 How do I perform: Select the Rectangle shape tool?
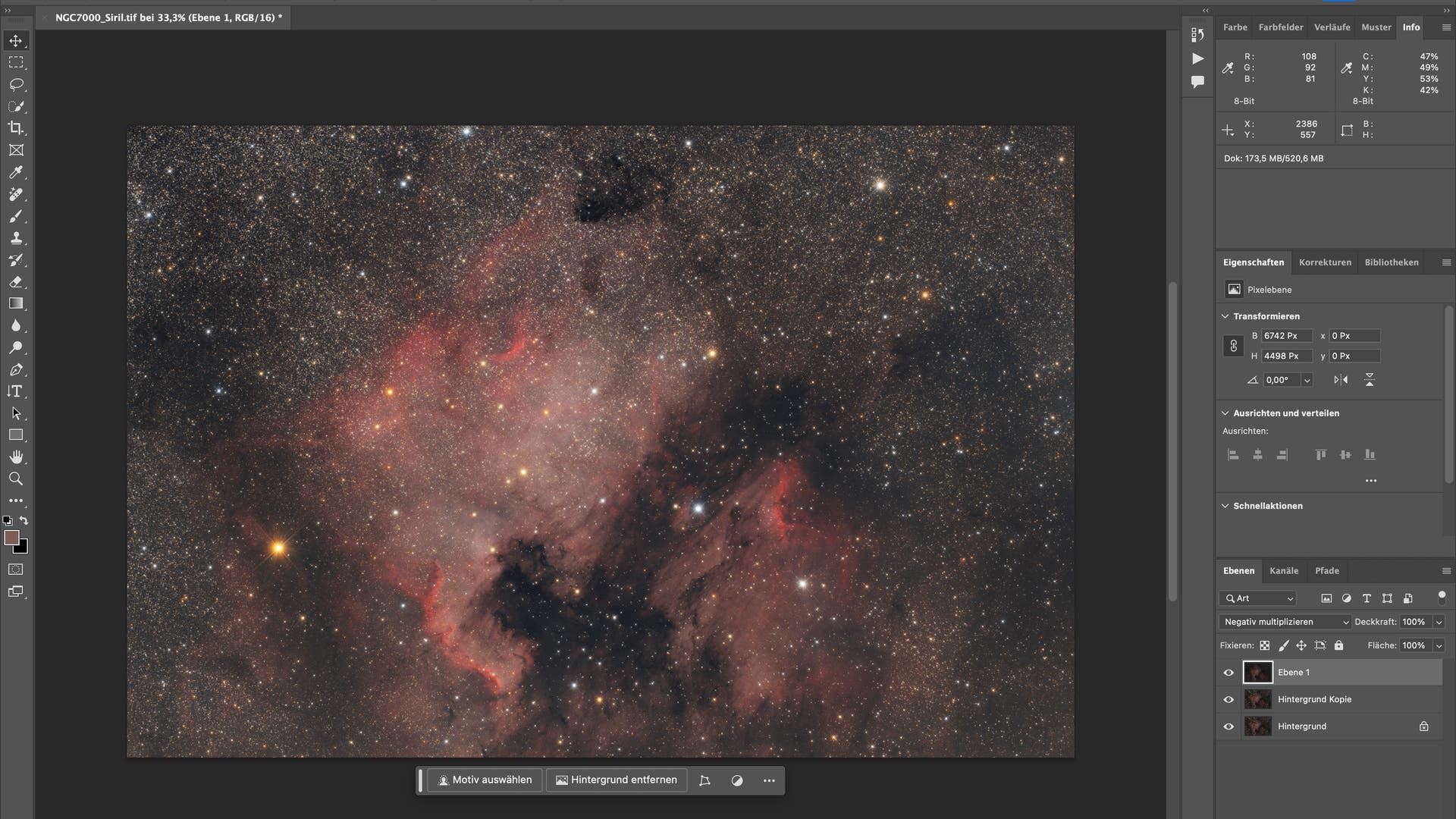pyautogui.click(x=16, y=435)
